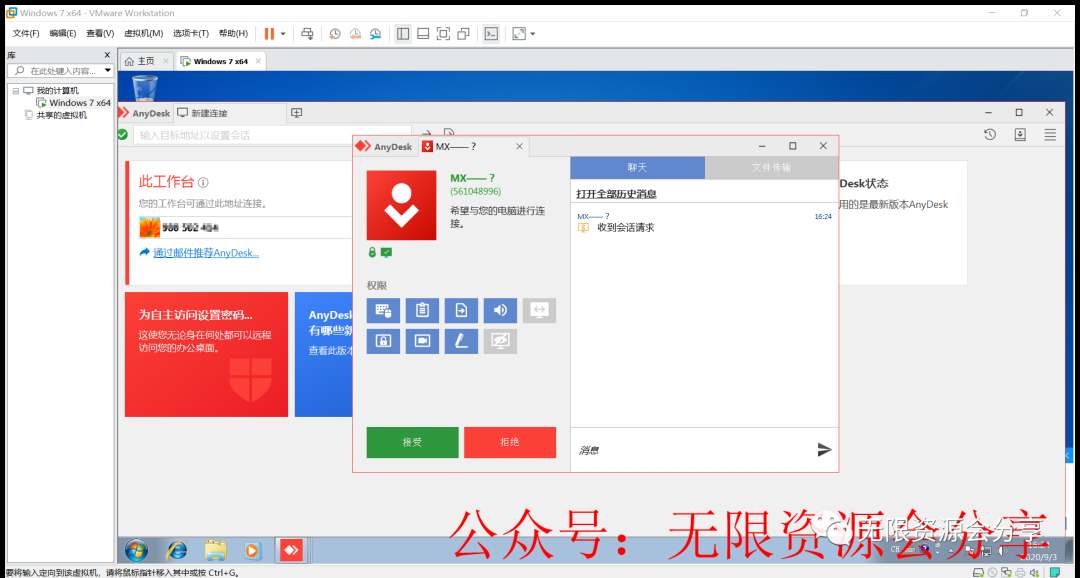1080x578 pixels.
Task: Enter full screen mode icon
Action: [444, 34]
